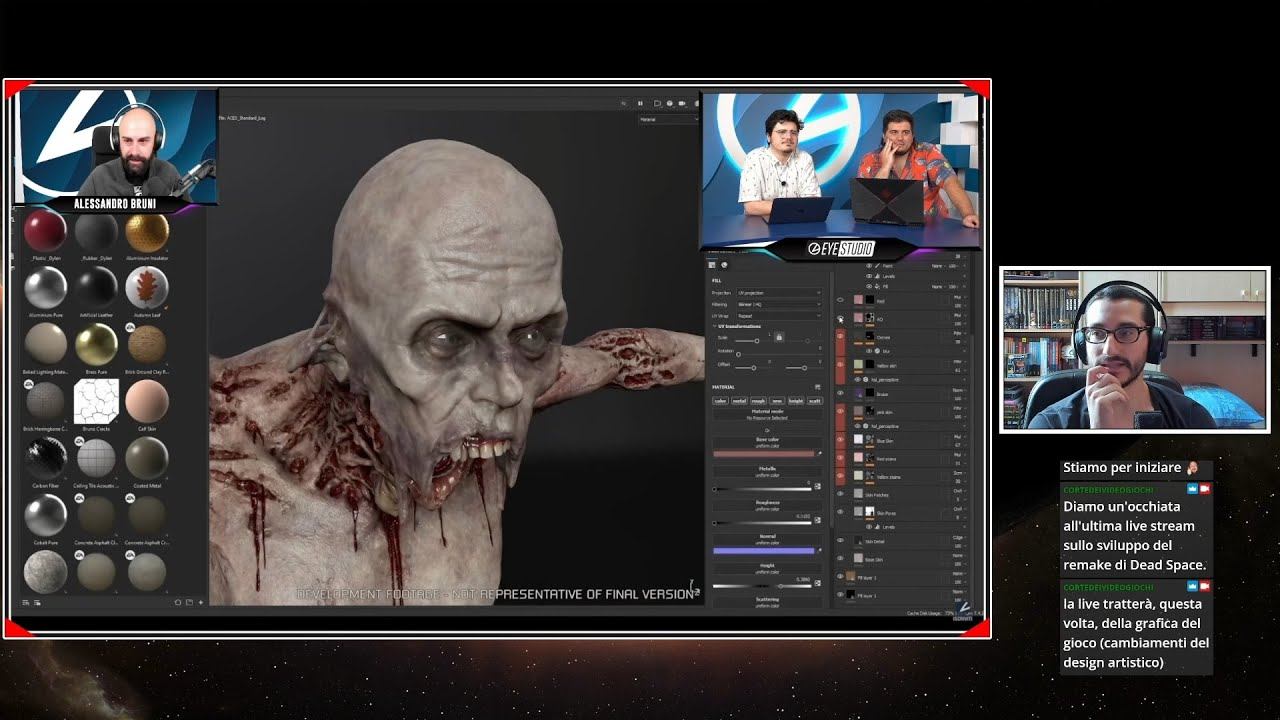Viewport: 1280px width, 720px height.
Task: Open the Filtering dropdown
Action: (x=779, y=304)
